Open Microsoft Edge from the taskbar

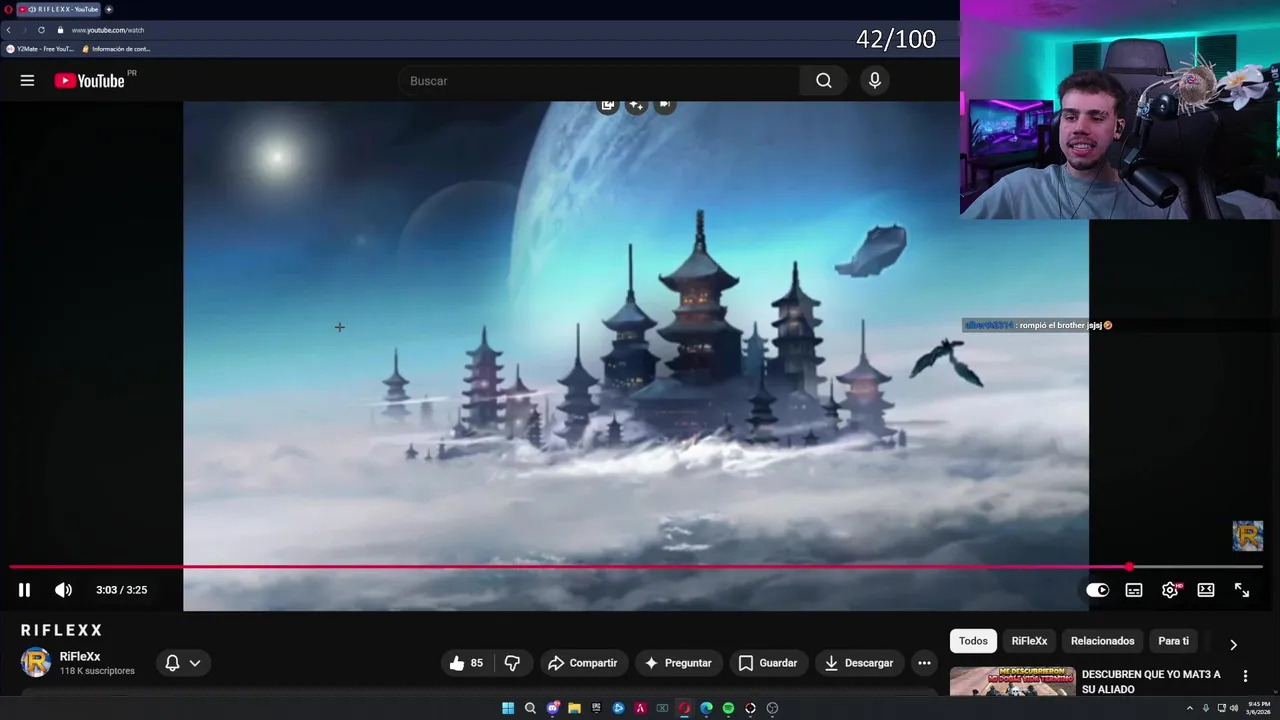(706, 708)
